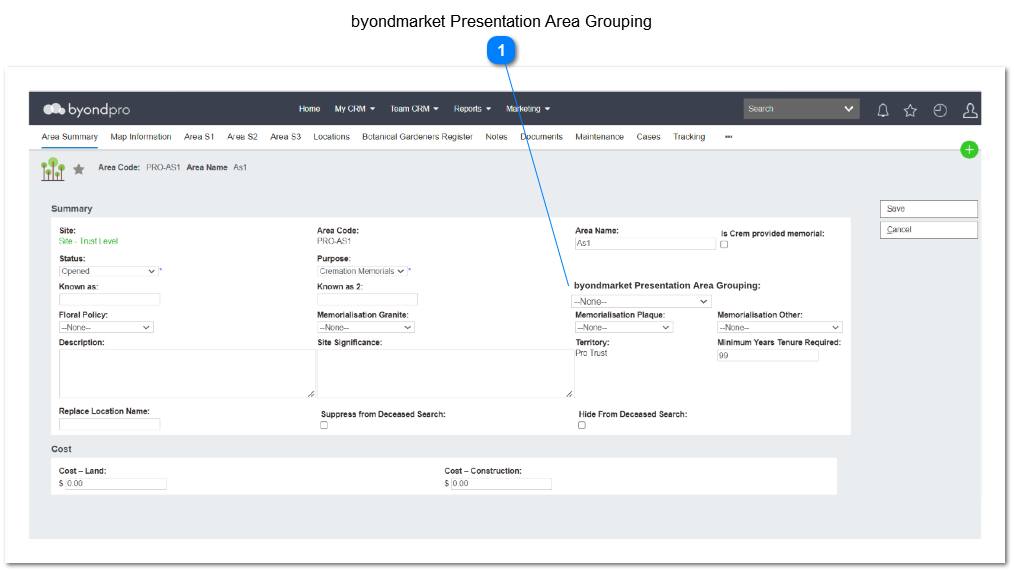Switch to Map Information tab
Screen dimensions: 1014x572
(141, 137)
